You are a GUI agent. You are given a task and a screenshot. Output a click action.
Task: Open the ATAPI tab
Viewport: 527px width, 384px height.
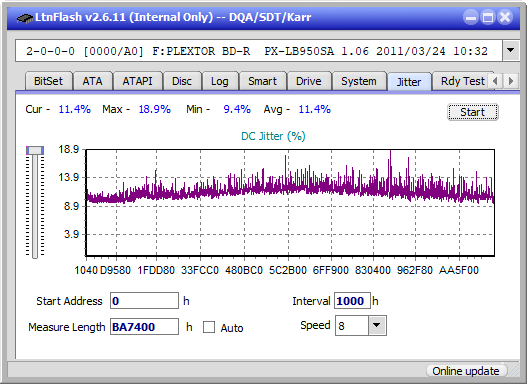137,81
